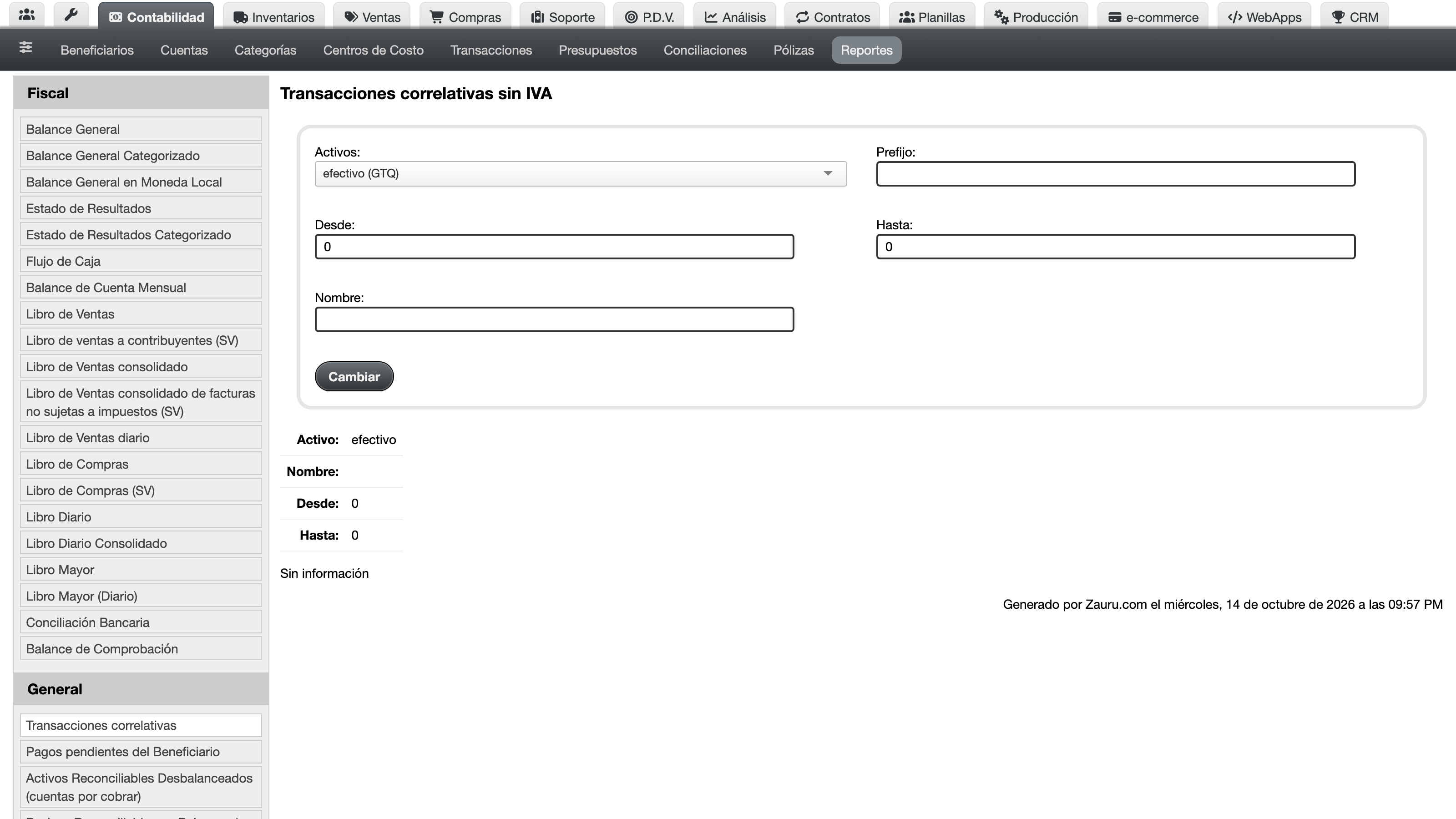The image size is (1456, 819).
Task: Go to Beneficiarios in submenu
Action: click(x=97, y=51)
